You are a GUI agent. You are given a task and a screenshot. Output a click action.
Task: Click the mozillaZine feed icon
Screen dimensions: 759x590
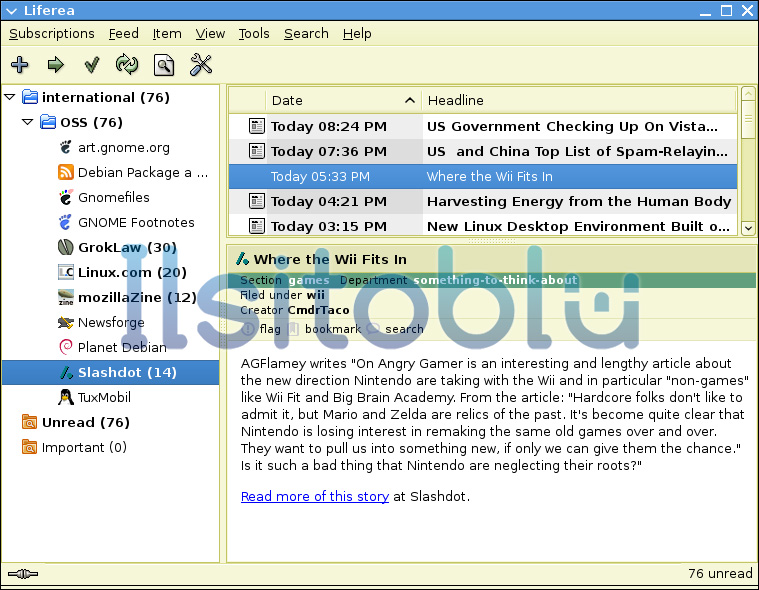click(x=65, y=297)
